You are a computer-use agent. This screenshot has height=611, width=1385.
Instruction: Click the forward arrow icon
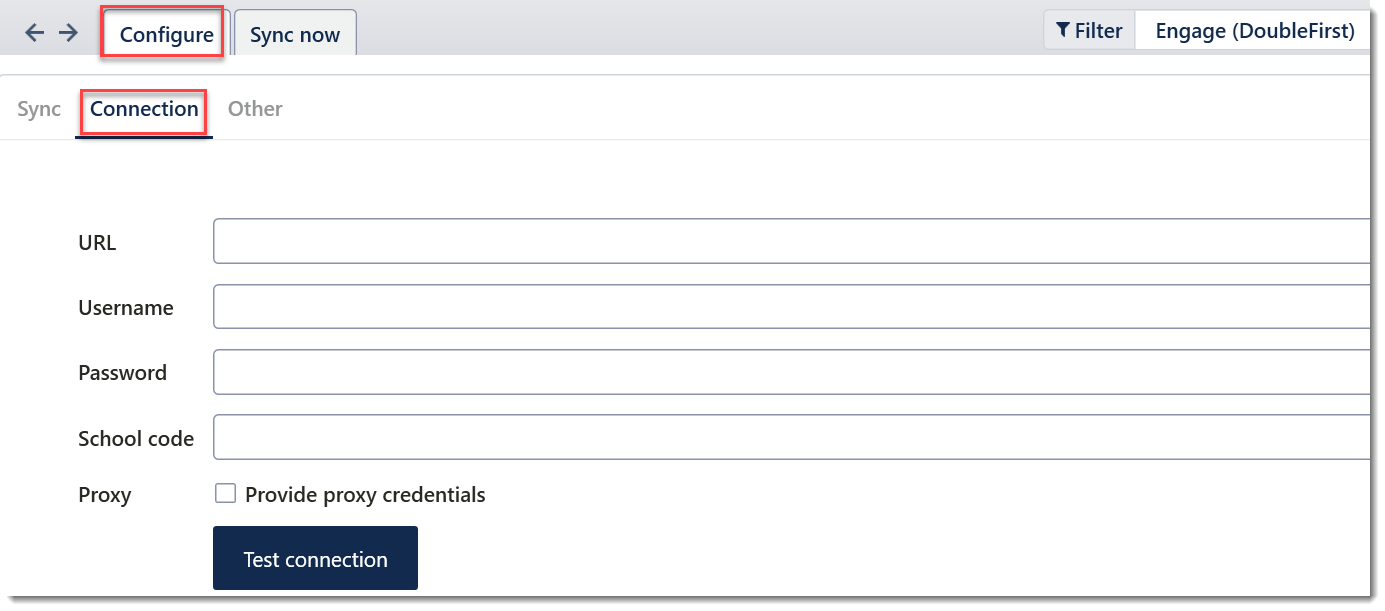[x=68, y=33]
